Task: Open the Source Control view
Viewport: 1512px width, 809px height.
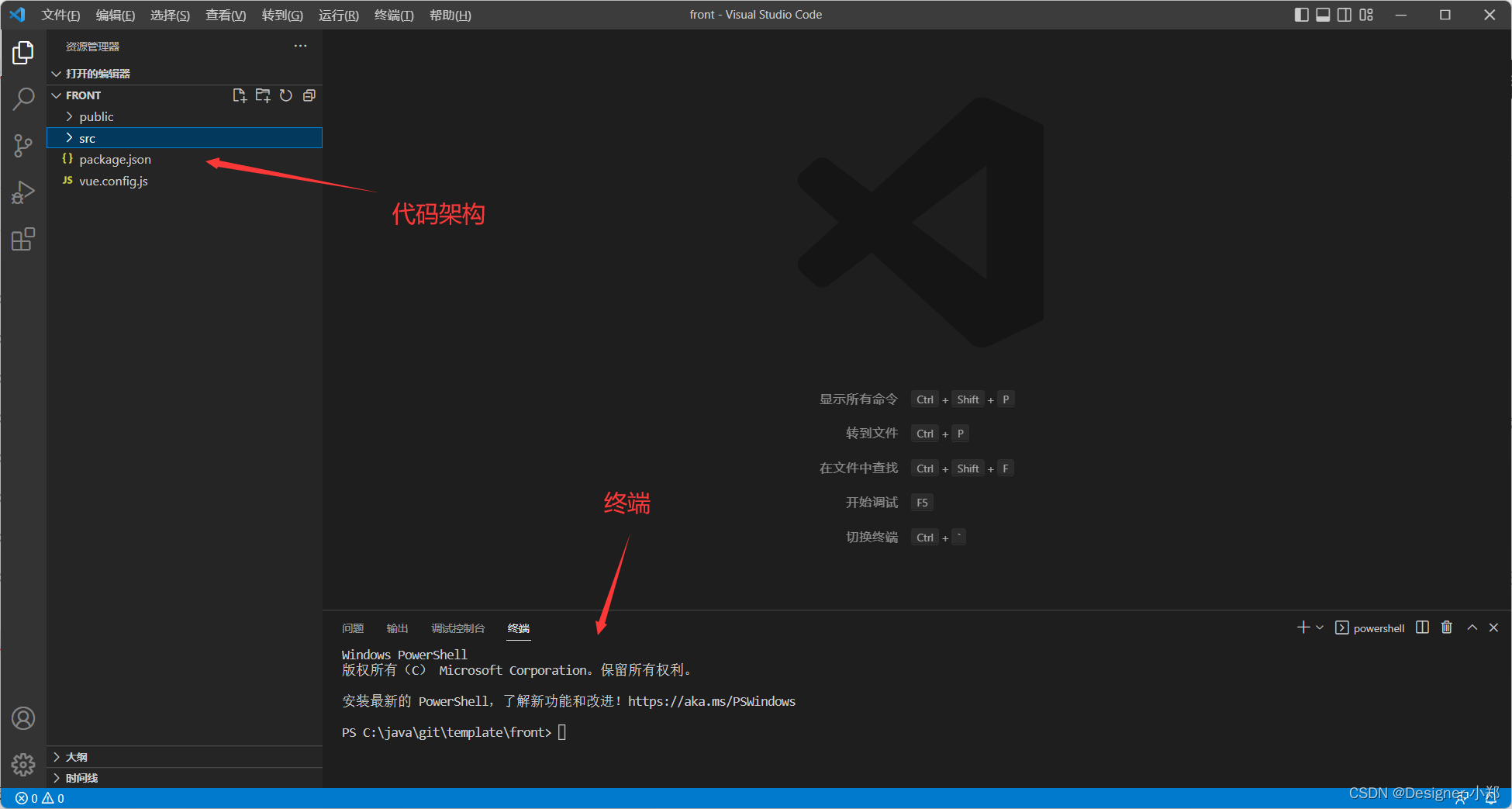Action: coord(23,146)
